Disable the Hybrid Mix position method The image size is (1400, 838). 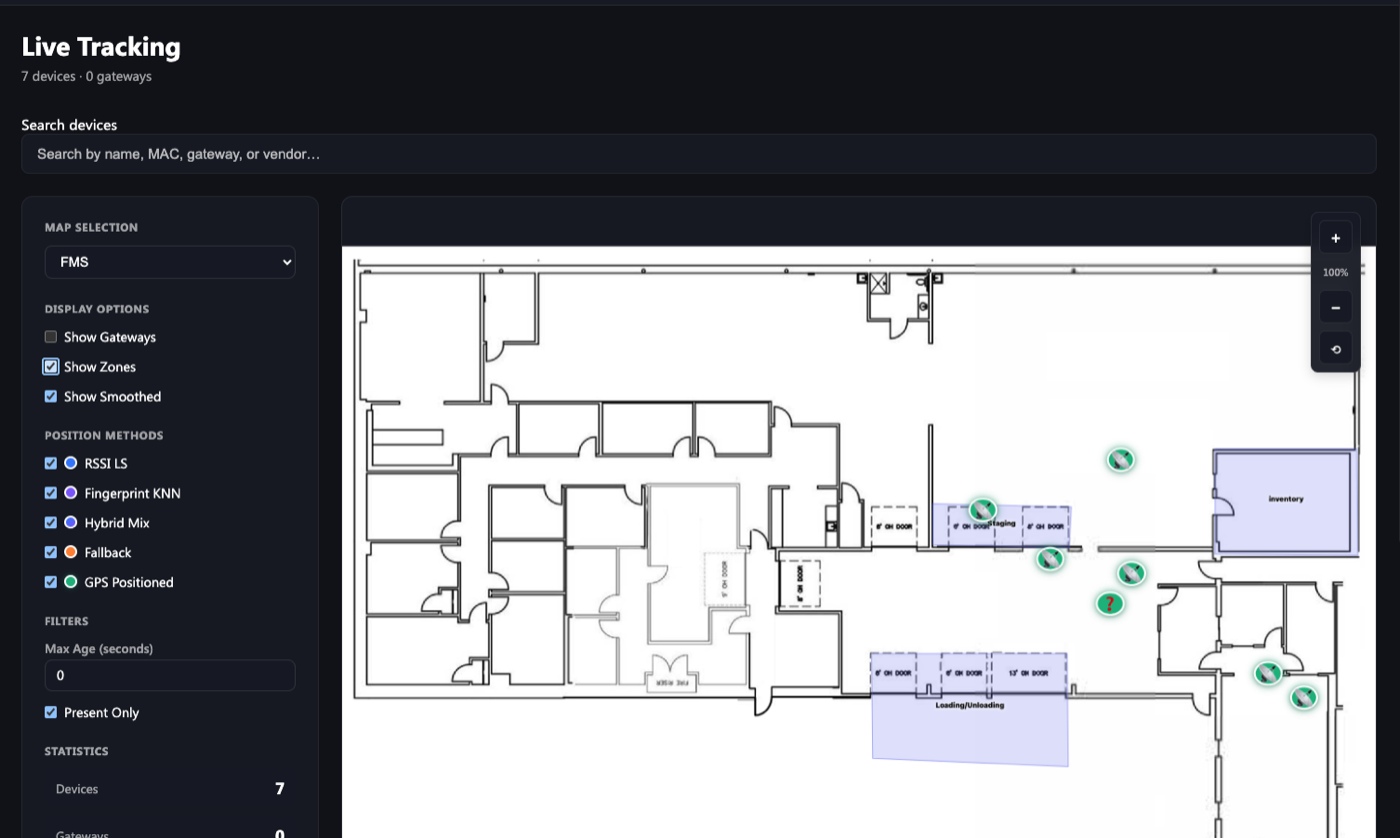coord(50,522)
